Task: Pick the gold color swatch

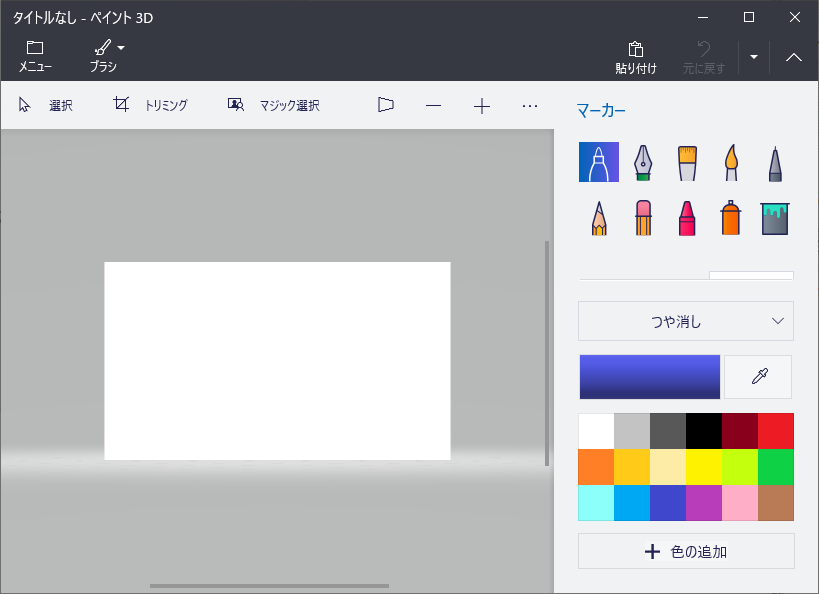Action: pyautogui.click(x=632, y=467)
